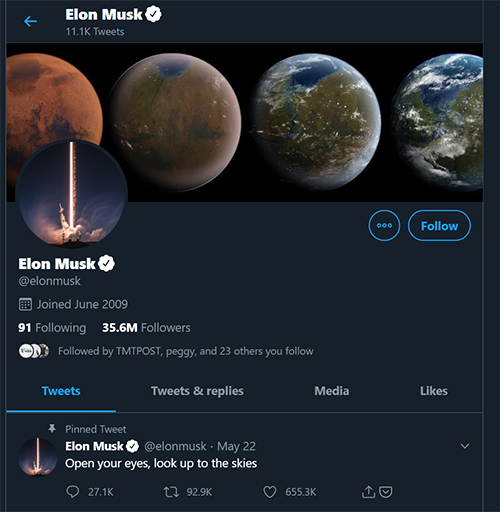Image resolution: width=500 pixels, height=512 pixels.
Task: View the Likes tab
Action: pos(434,391)
